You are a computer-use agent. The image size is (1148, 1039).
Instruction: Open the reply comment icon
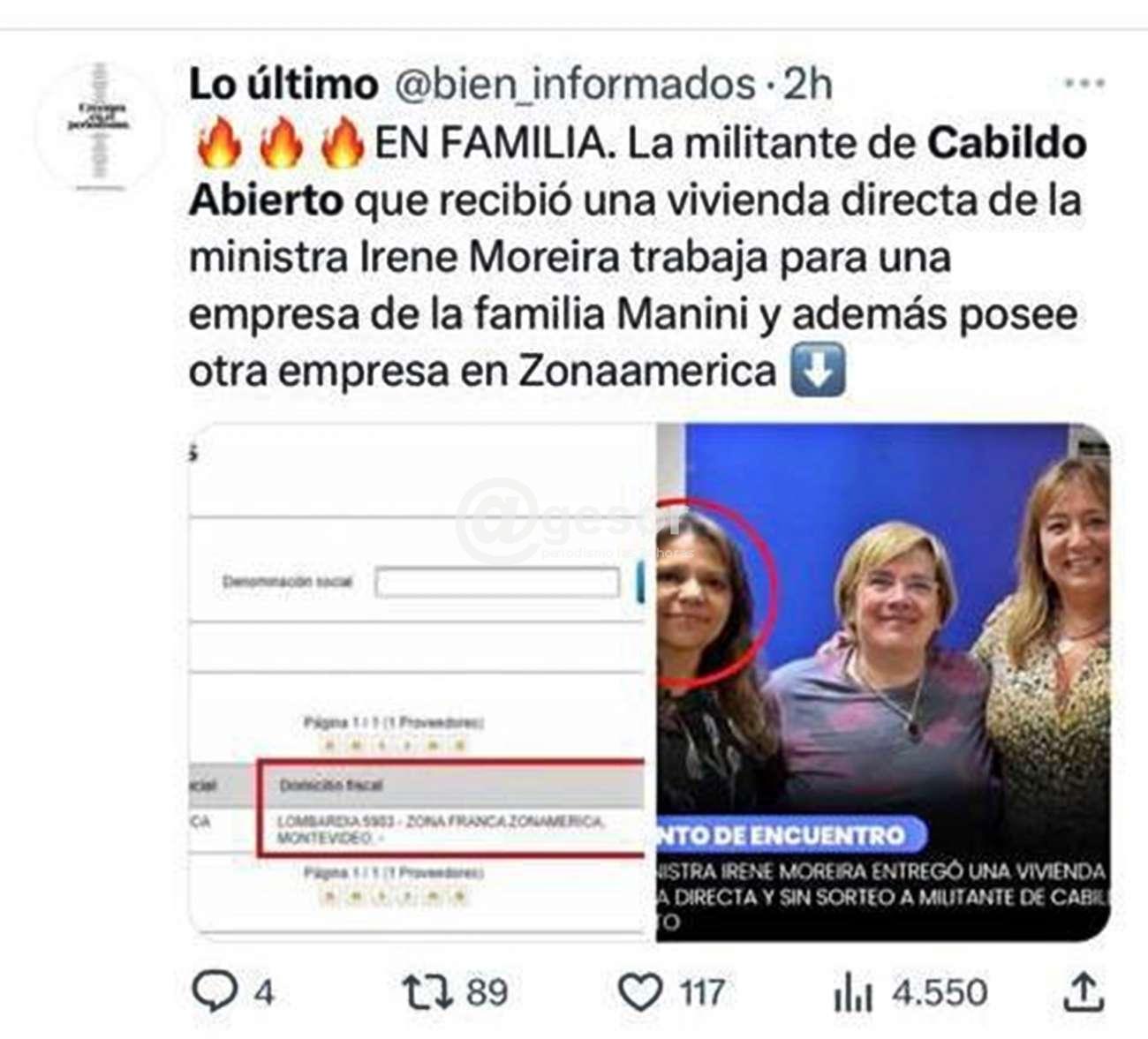pos(215,991)
